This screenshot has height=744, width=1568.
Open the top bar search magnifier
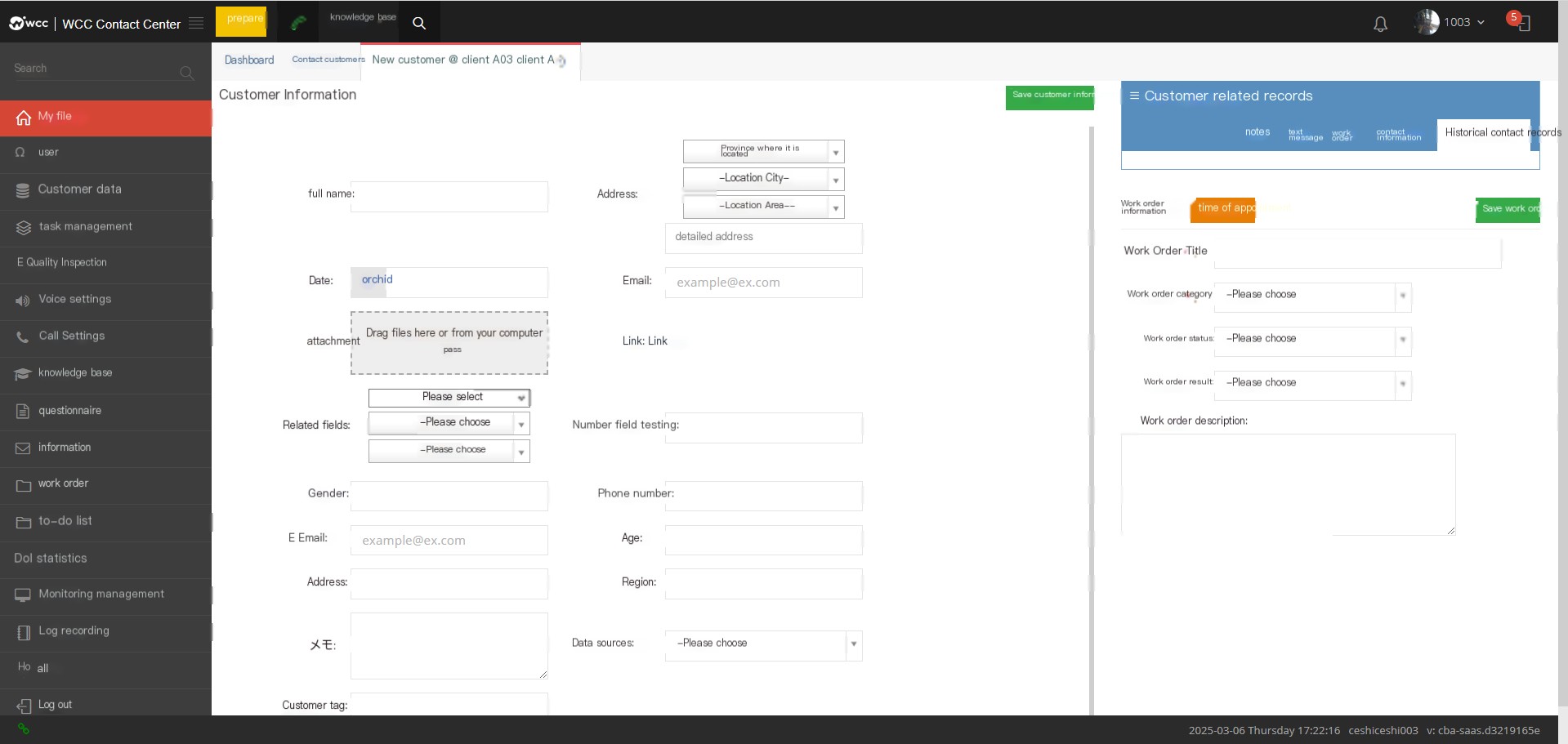coord(419,23)
